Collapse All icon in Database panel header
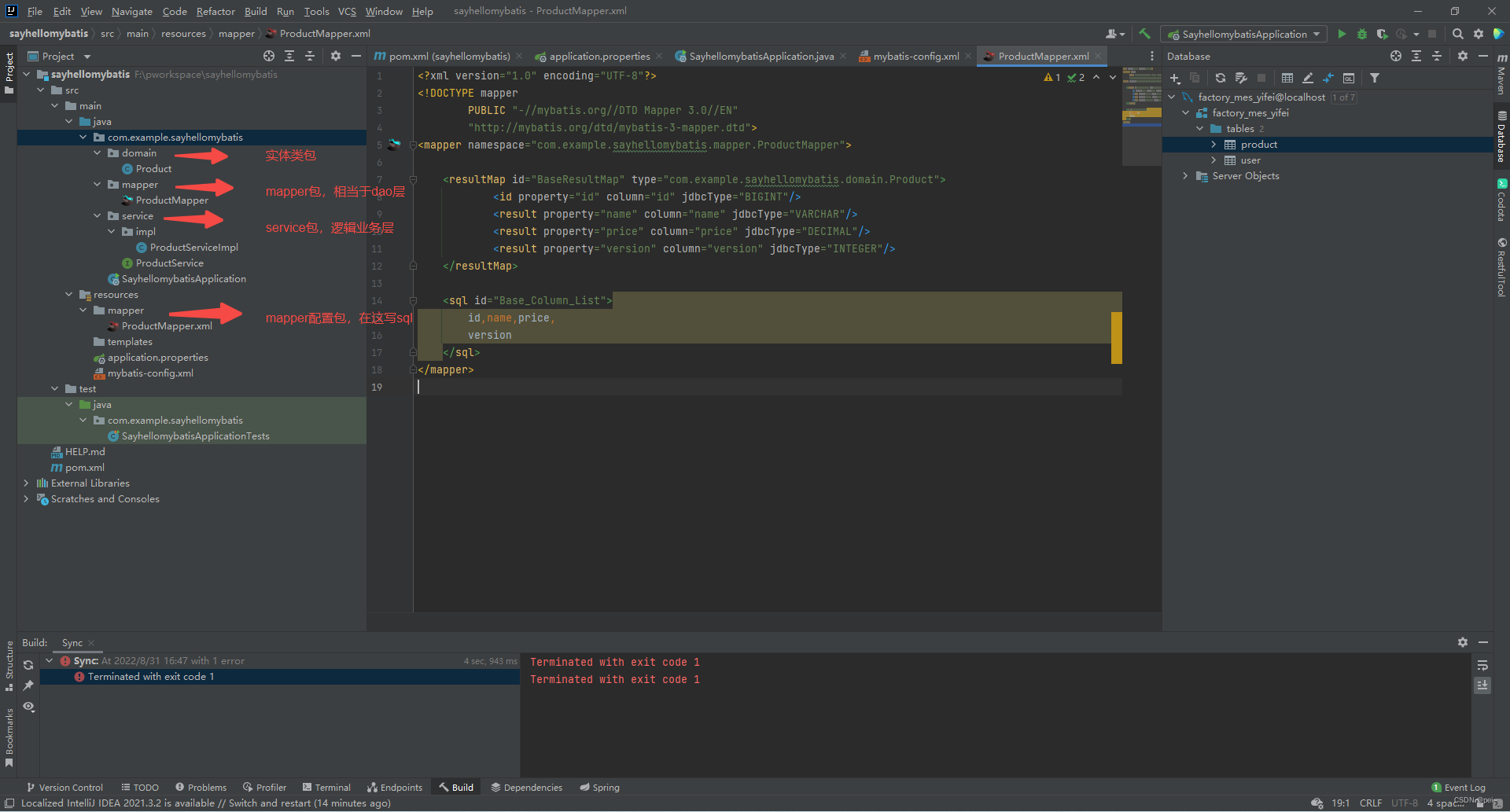 (1437, 56)
